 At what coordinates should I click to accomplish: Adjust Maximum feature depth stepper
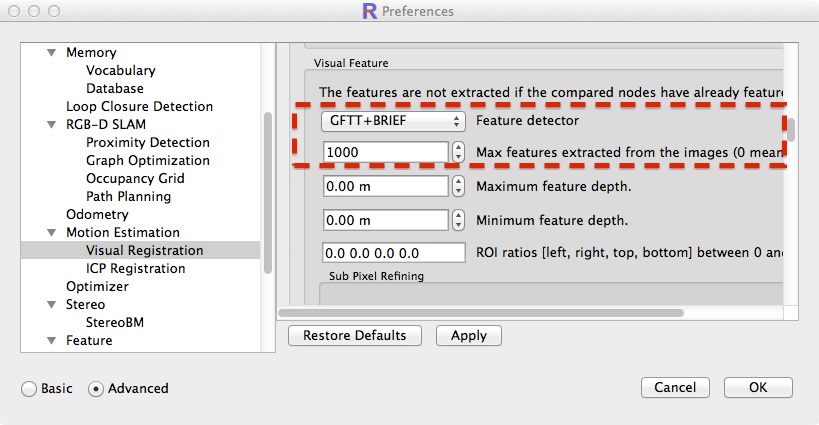pos(459,186)
